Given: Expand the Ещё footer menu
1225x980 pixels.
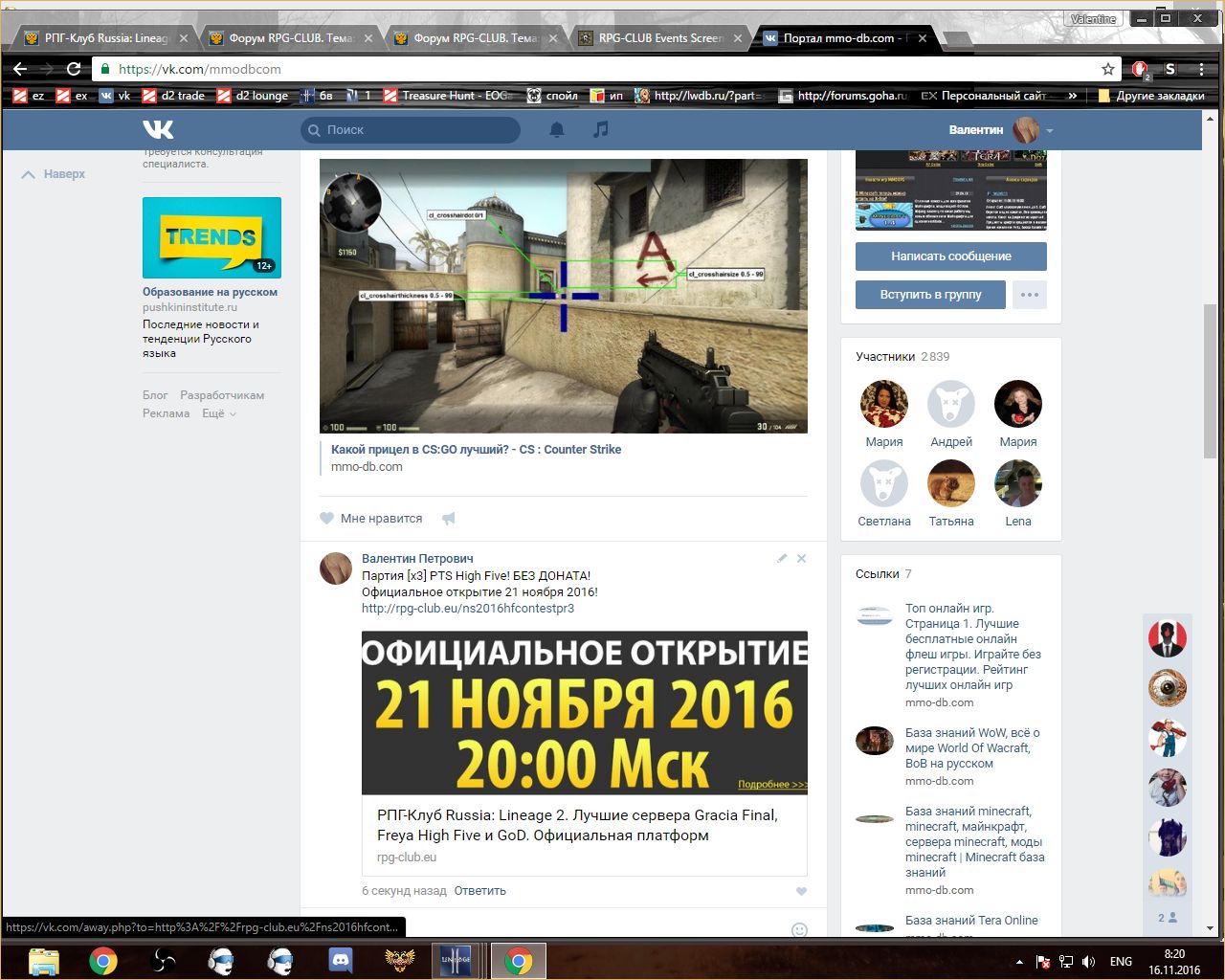Looking at the screenshot, I should 219,413.
